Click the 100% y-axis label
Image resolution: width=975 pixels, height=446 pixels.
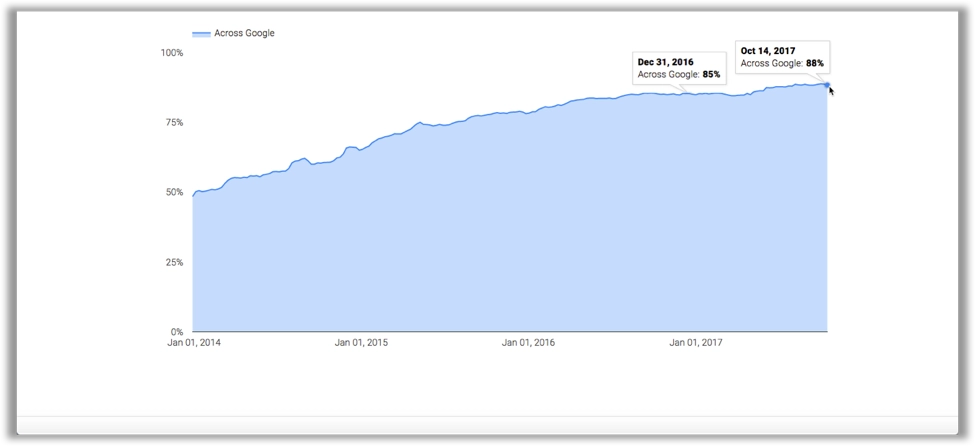click(x=172, y=52)
